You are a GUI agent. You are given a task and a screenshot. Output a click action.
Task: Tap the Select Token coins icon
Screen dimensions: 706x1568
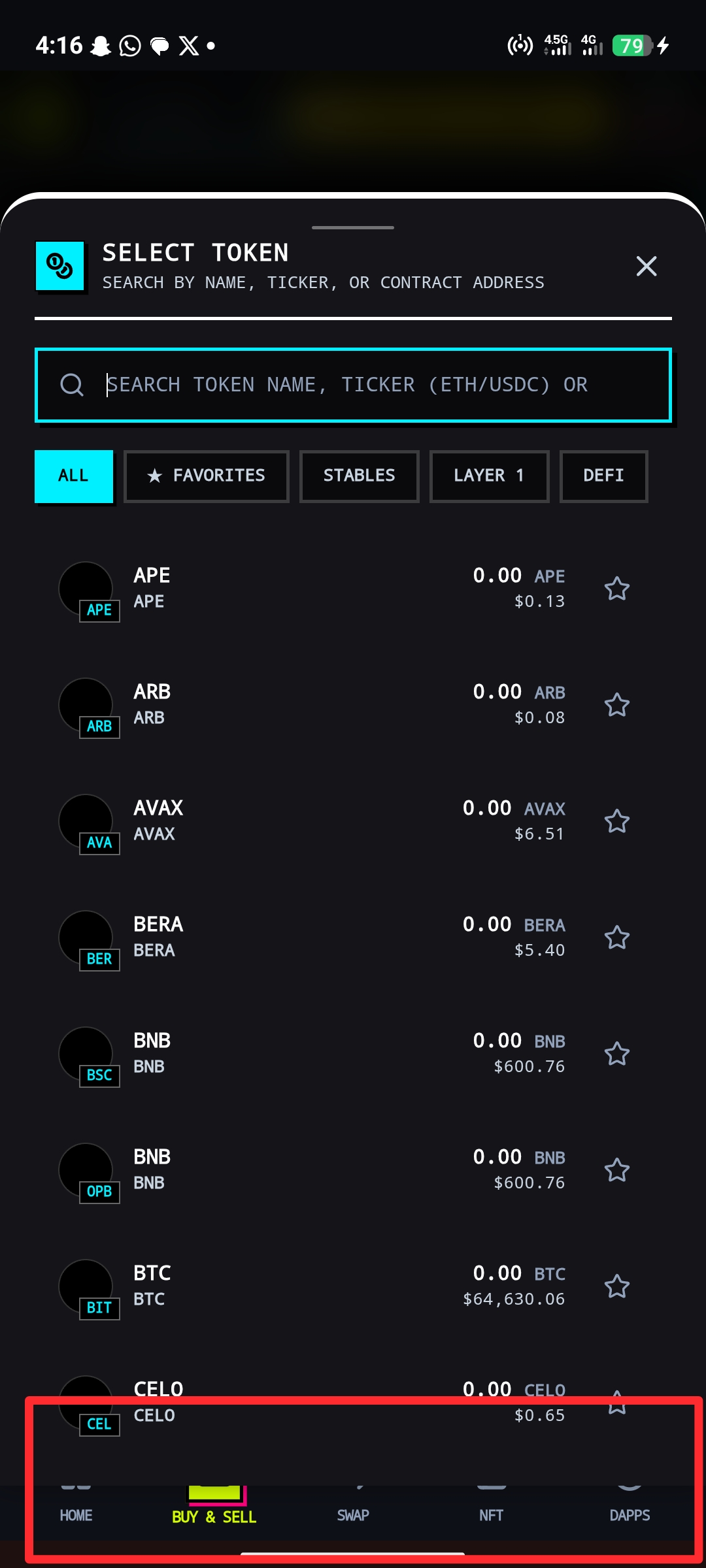click(x=60, y=267)
